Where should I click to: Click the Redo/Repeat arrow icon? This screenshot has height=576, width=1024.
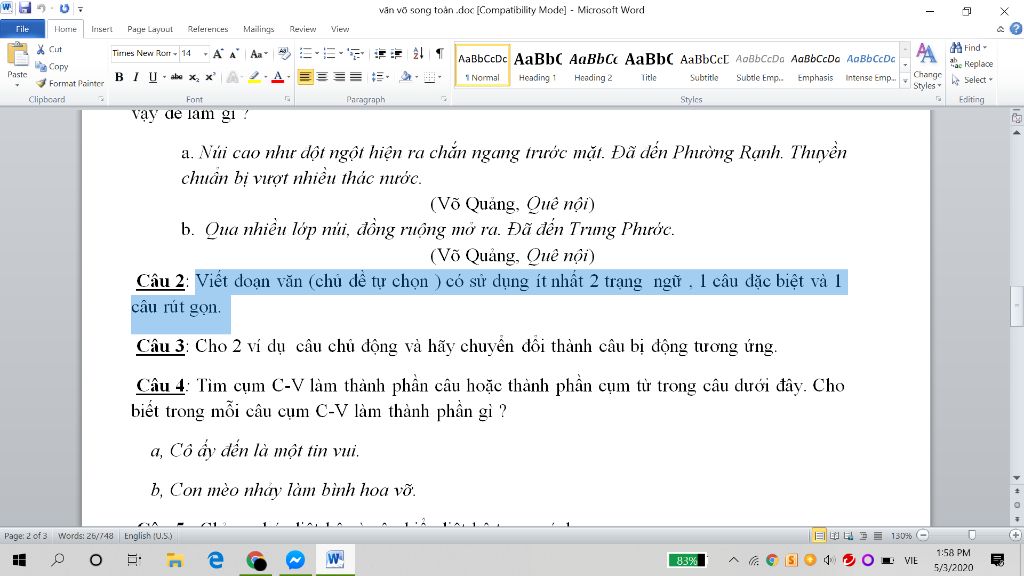click(64, 8)
